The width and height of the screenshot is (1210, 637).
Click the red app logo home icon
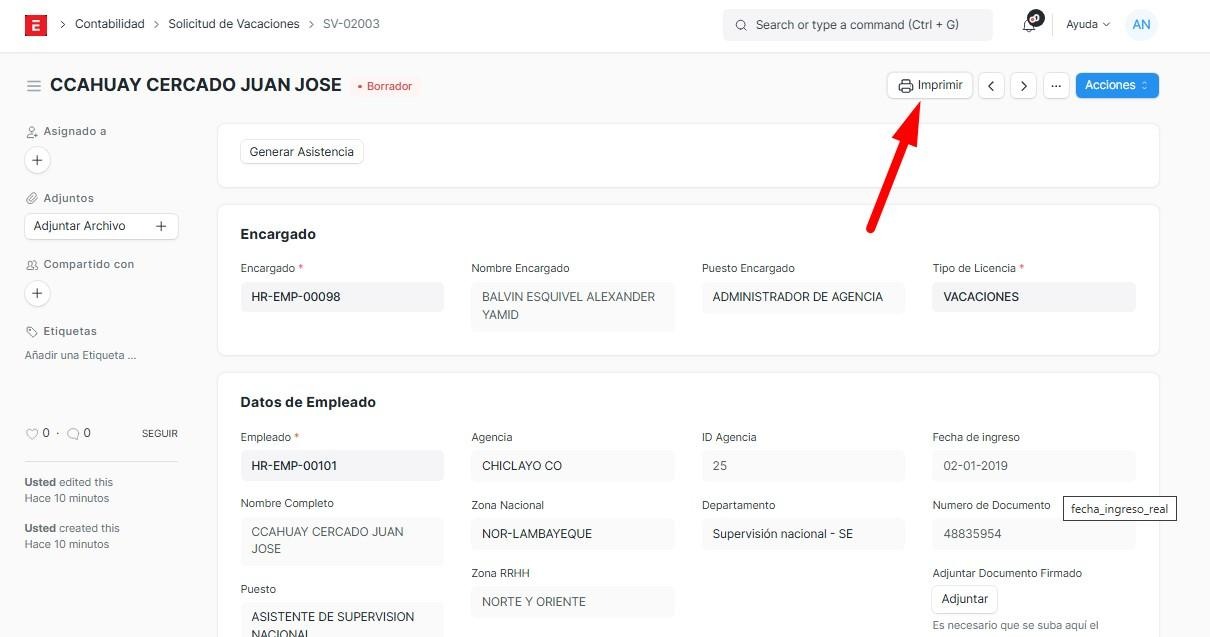tap(36, 25)
